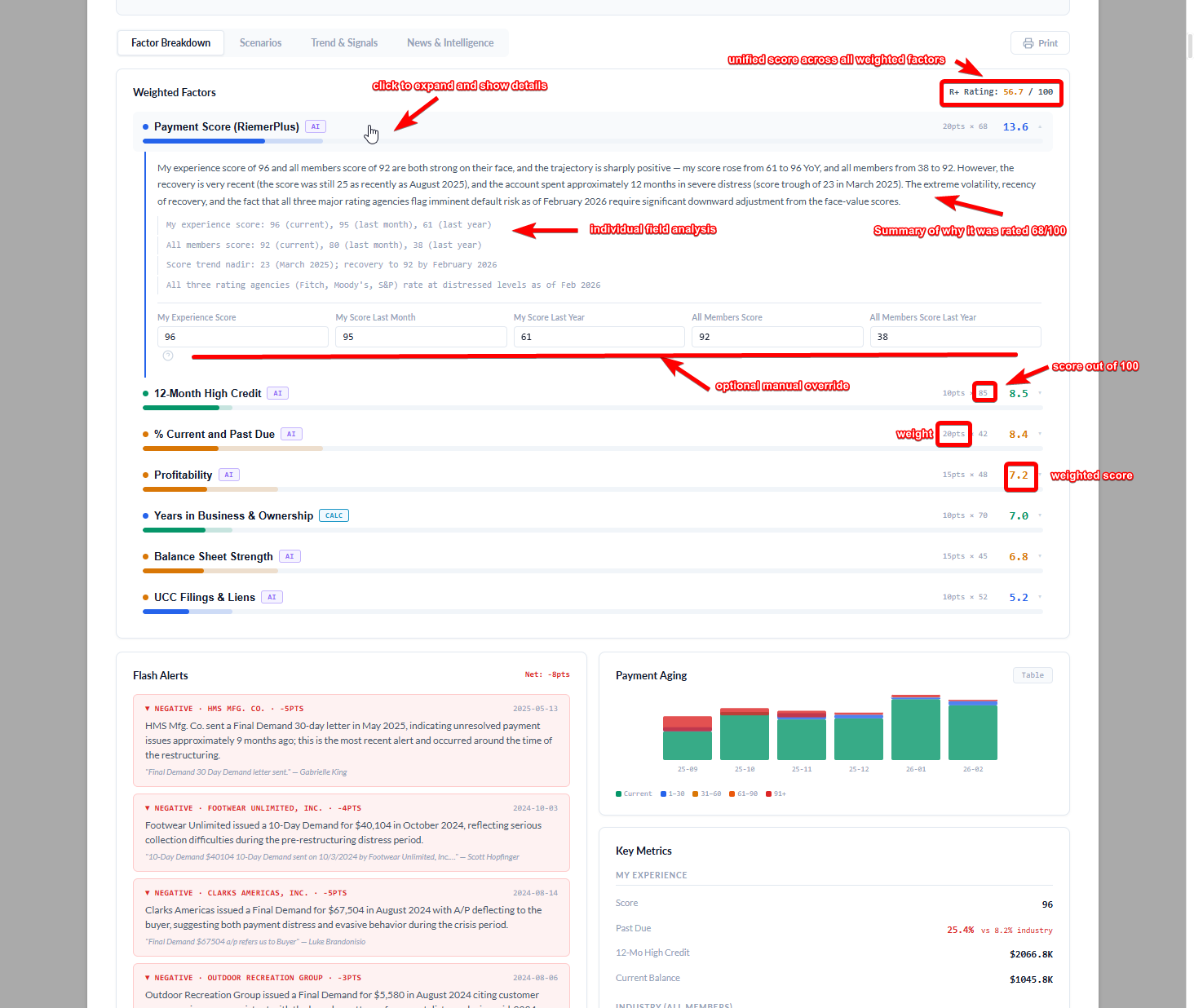The width and height of the screenshot is (1194, 1008).
Task: Click the AI badge next to % Current and Past Due
Action: pyautogui.click(x=291, y=434)
